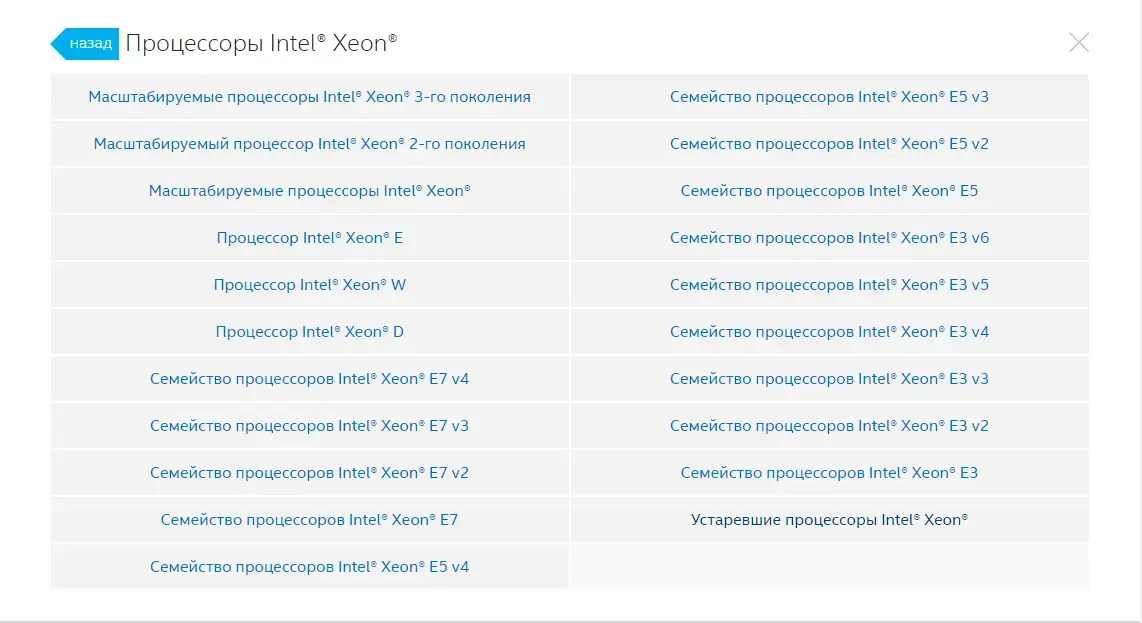Image resolution: width=1142 pixels, height=623 pixels.
Task: Open Семейство процессоров Intel Xeon E3 v6
Action: [x=830, y=238]
